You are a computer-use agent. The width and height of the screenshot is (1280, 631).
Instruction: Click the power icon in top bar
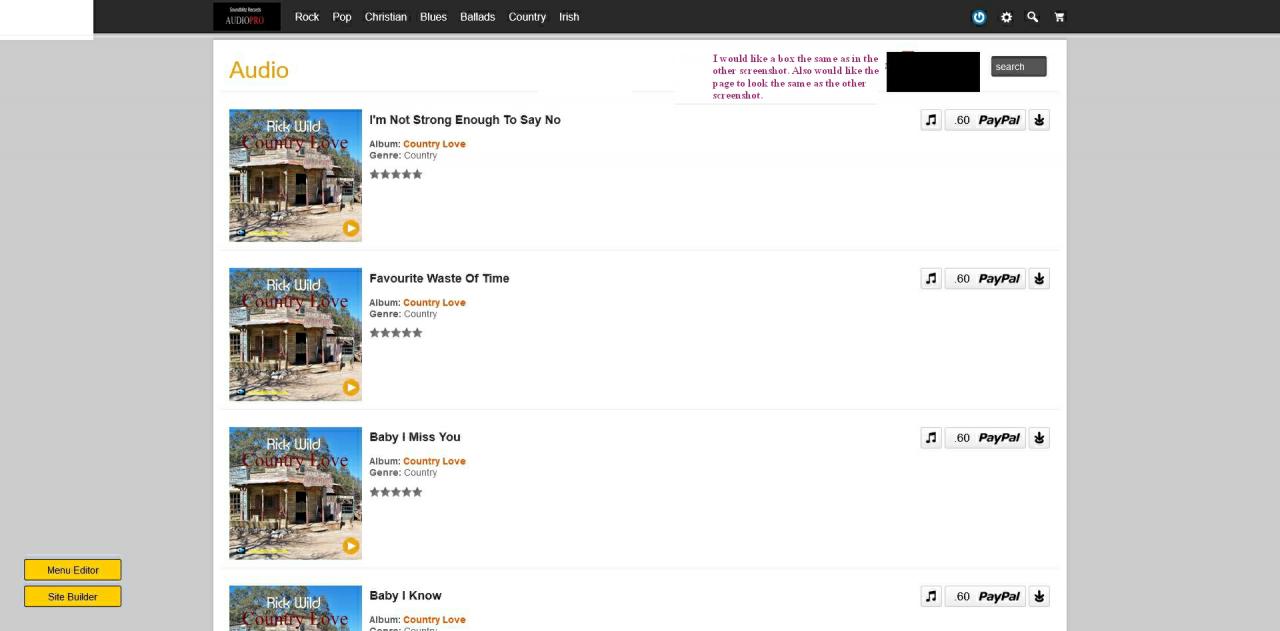click(x=979, y=17)
